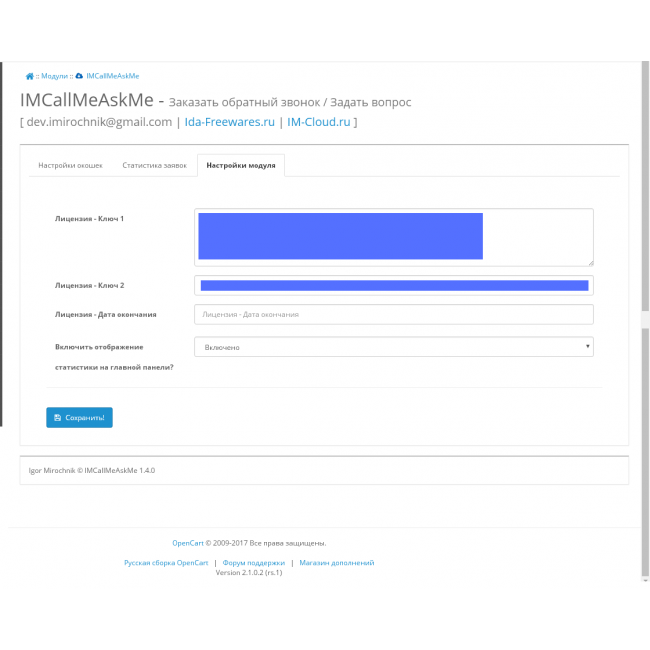This screenshot has height=650, width=650.
Task: Focus the Лицензия - Ключ 1 text area
Action: coord(393,237)
